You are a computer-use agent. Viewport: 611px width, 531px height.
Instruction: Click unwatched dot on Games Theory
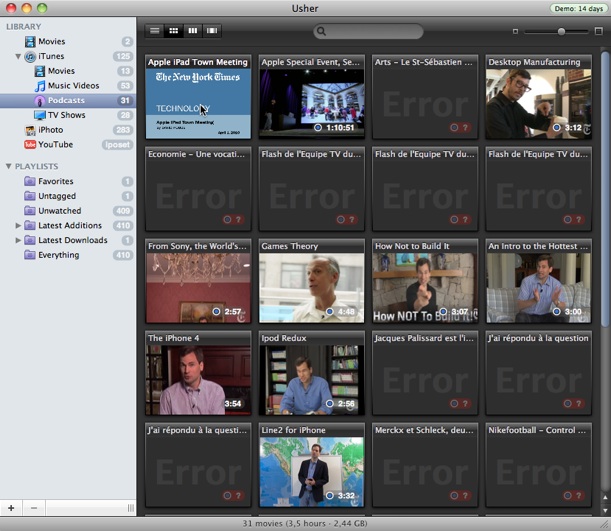[330, 311]
